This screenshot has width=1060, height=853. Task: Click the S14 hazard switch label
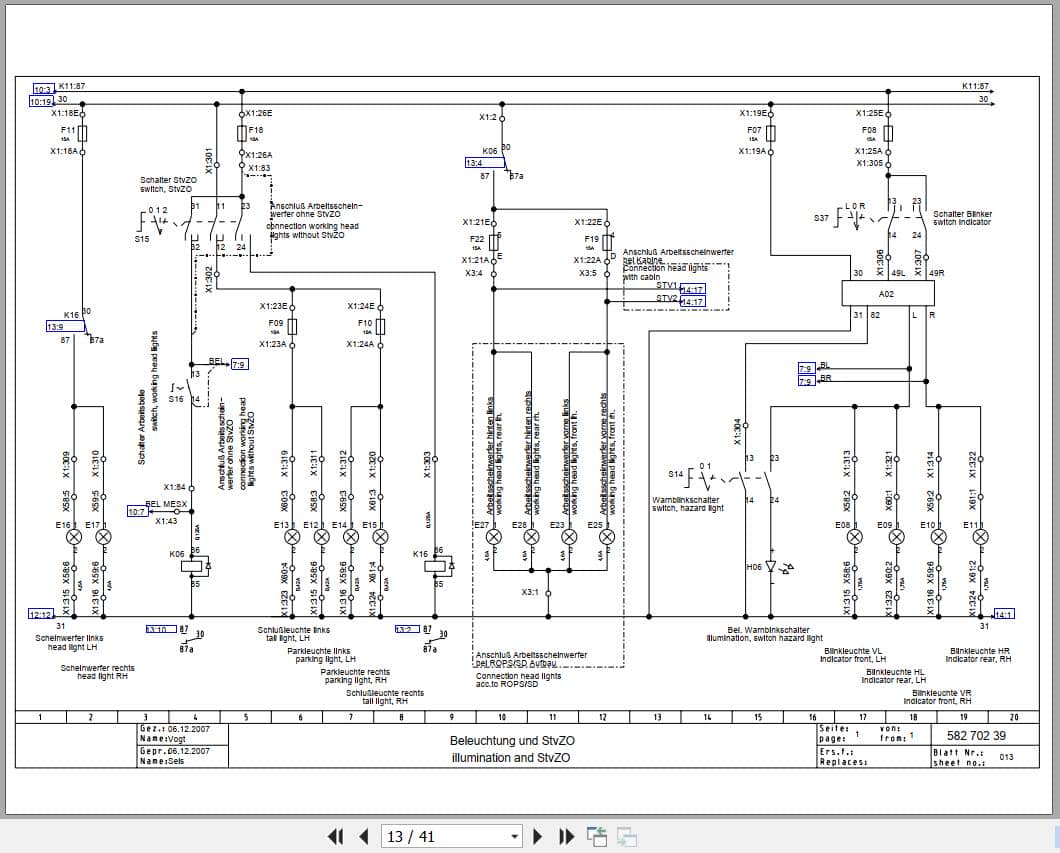pos(675,474)
